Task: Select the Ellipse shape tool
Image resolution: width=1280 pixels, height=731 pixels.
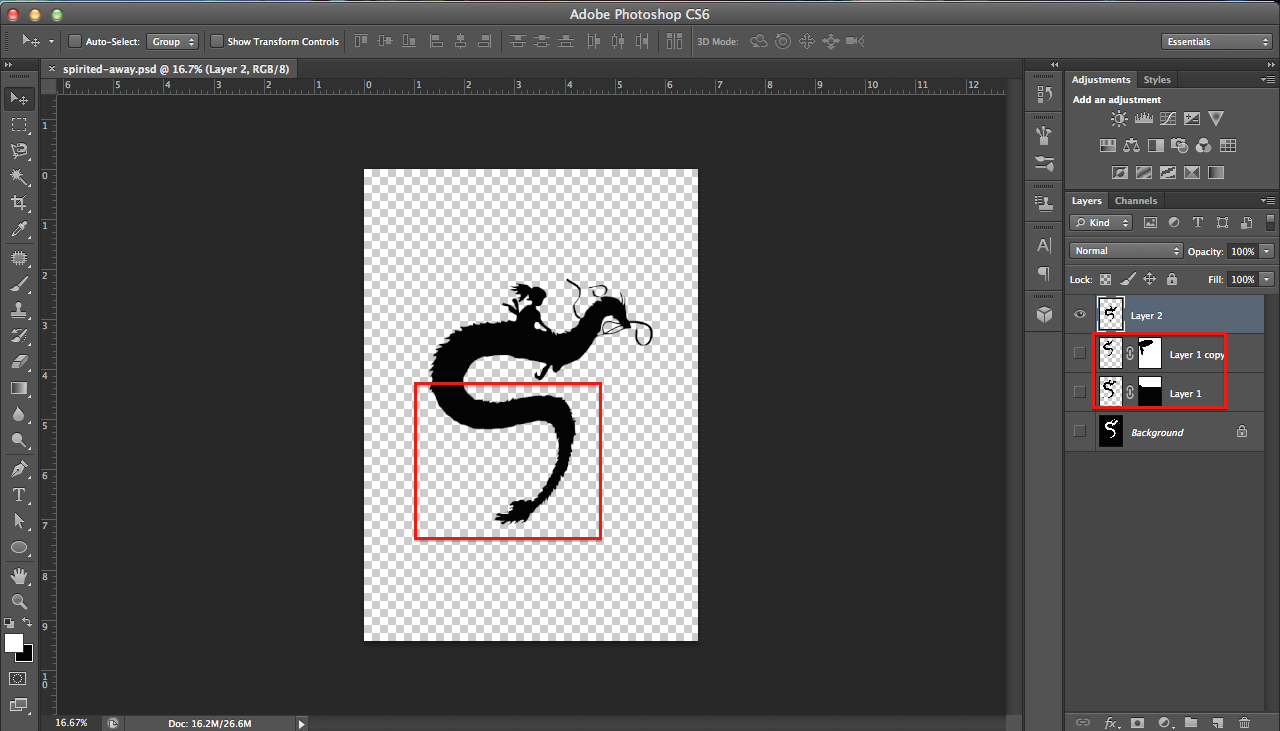Action: (19, 548)
